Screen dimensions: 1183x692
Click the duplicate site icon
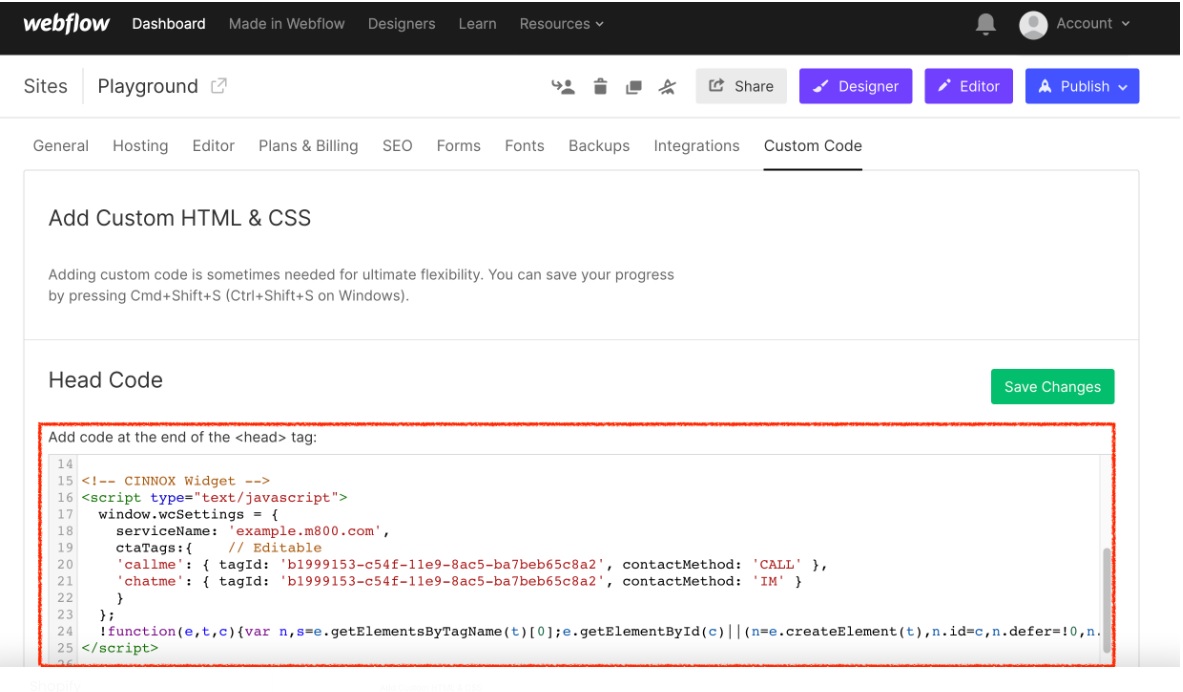(x=633, y=87)
